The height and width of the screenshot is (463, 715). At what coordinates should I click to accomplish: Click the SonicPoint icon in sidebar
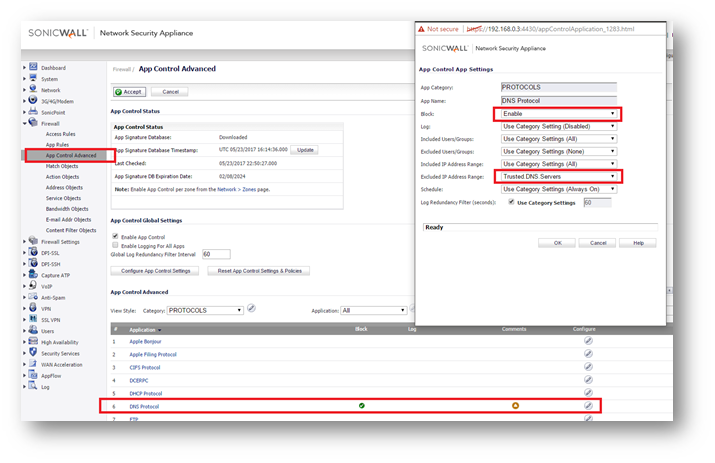(x=33, y=111)
